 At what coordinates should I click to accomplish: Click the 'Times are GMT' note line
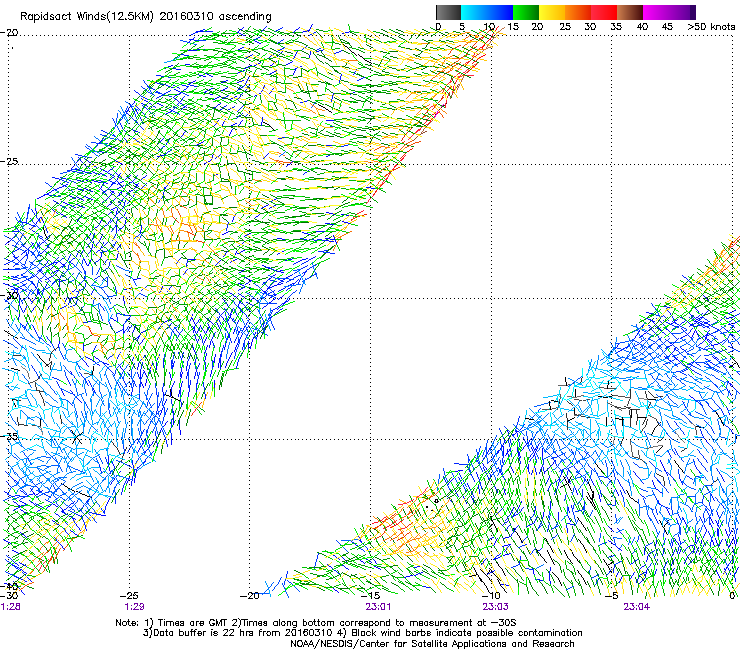[316, 623]
